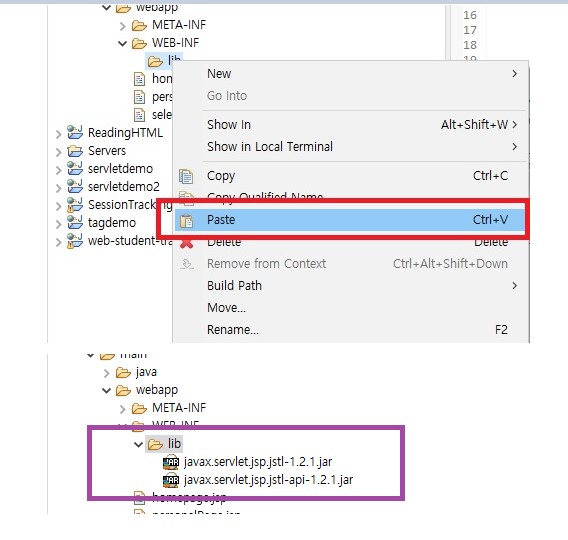Click line number 18 in editor gutter
Screen dimensions: 568x540
[x=470, y=45]
